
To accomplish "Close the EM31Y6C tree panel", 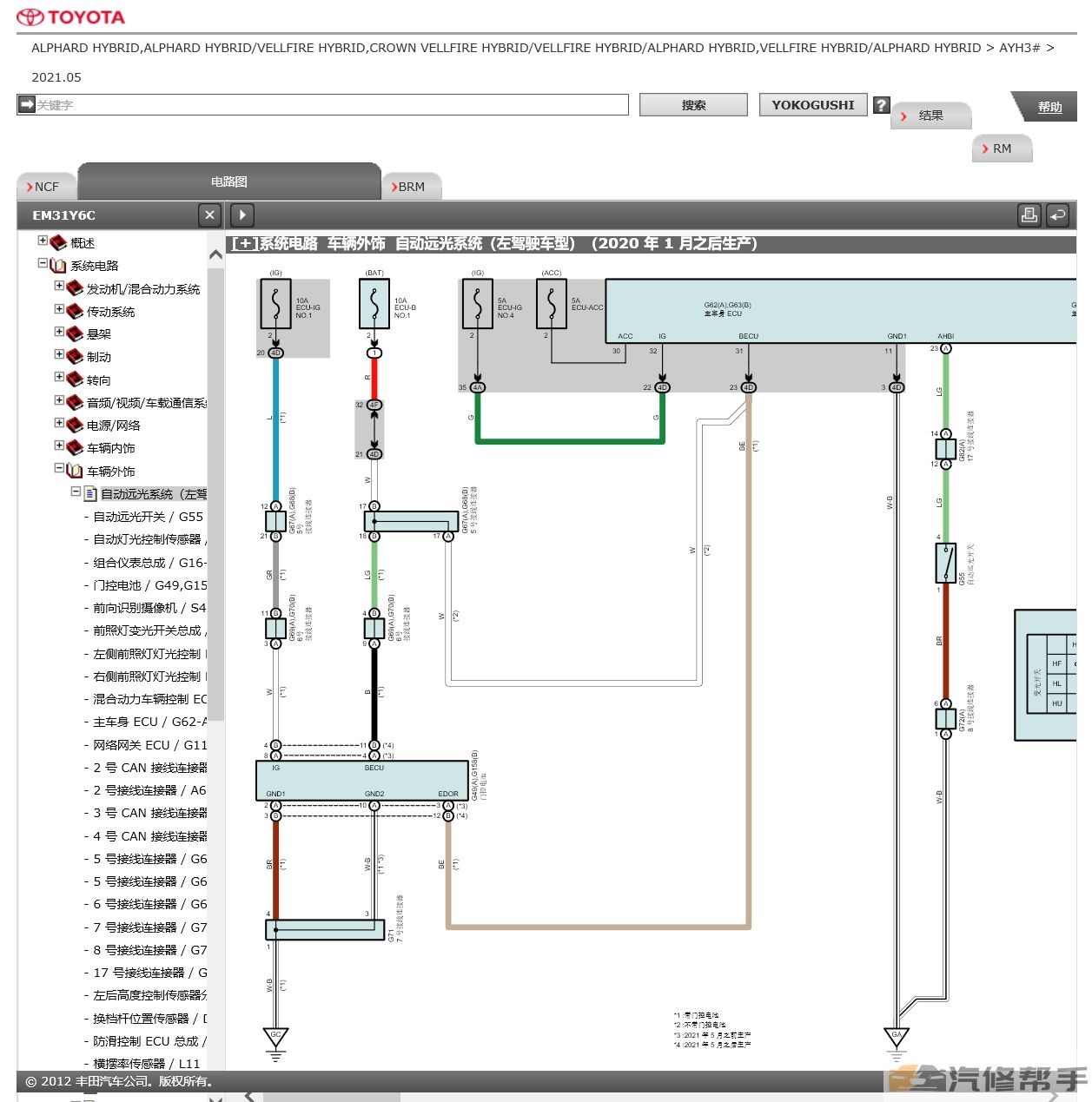I will point(209,214).
